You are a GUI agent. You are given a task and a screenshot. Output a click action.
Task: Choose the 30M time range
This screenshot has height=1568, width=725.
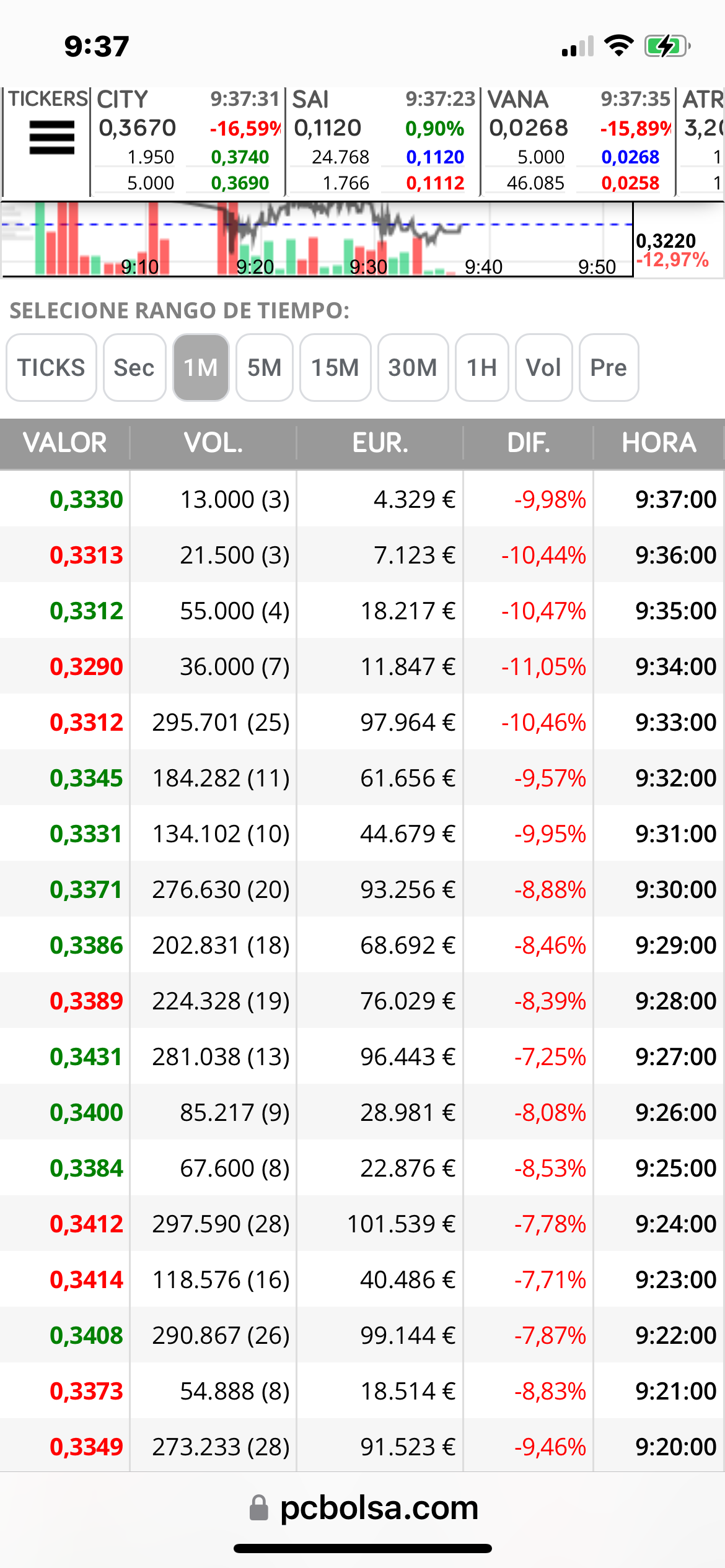tap(413, 368)
